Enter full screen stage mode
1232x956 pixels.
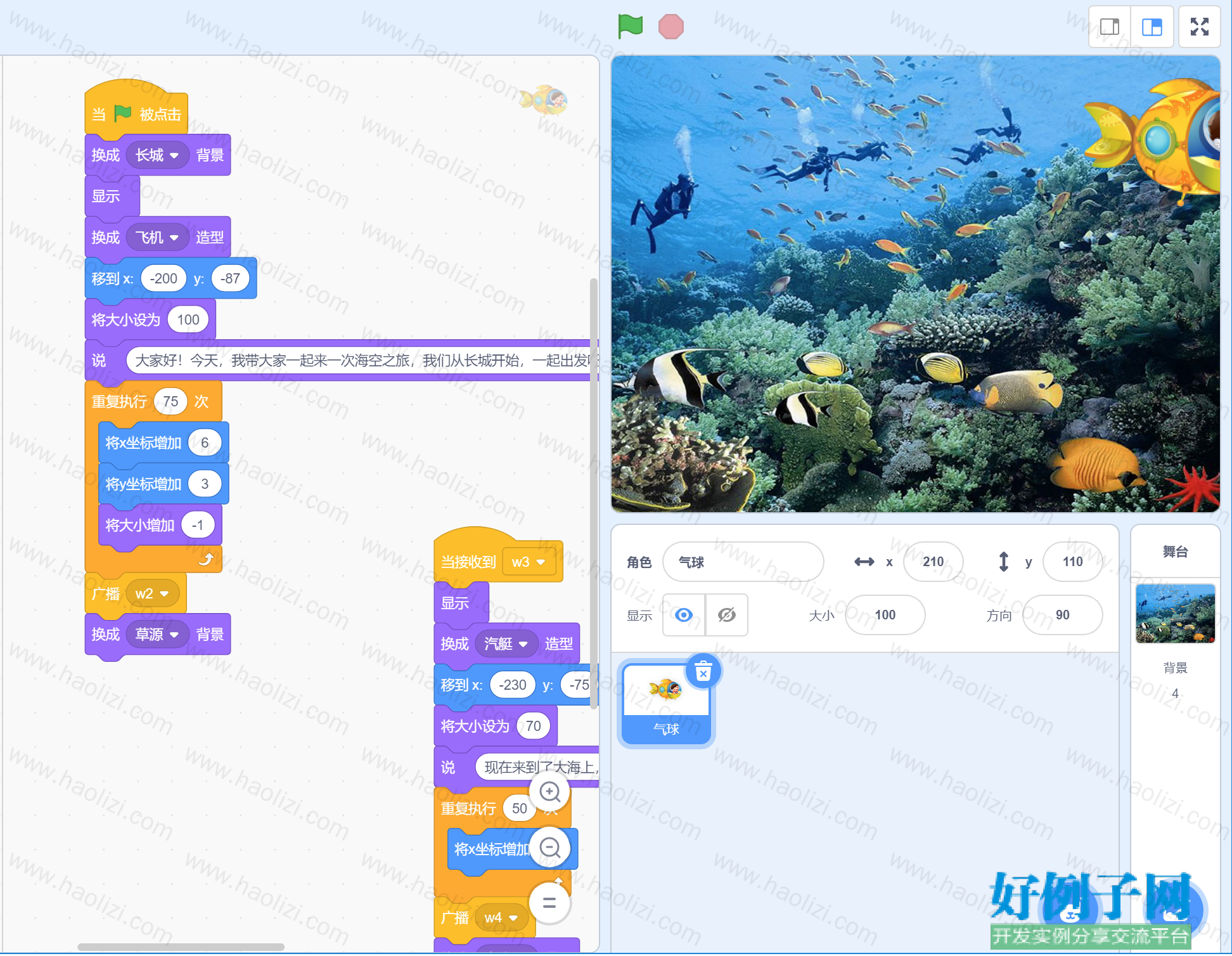click(1199, 27)
